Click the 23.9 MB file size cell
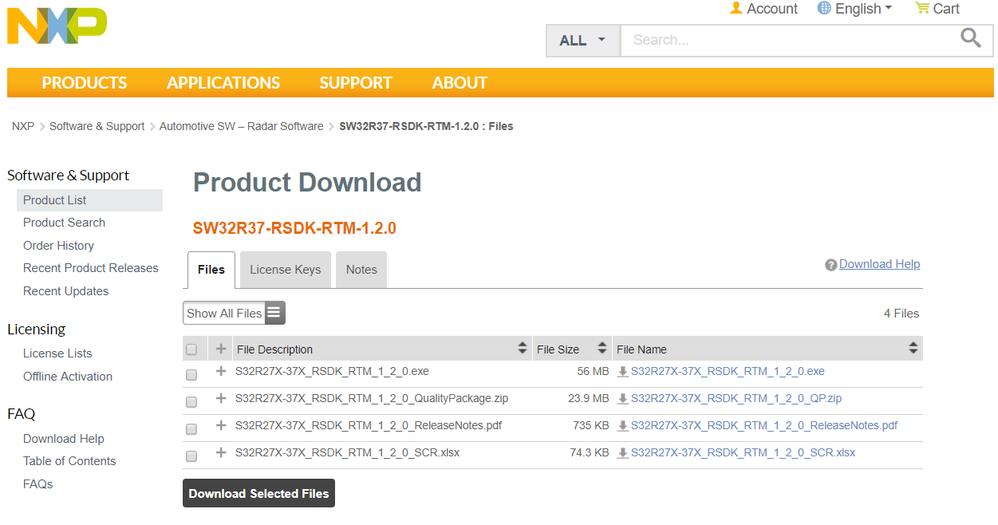 (x=589, y=398)
